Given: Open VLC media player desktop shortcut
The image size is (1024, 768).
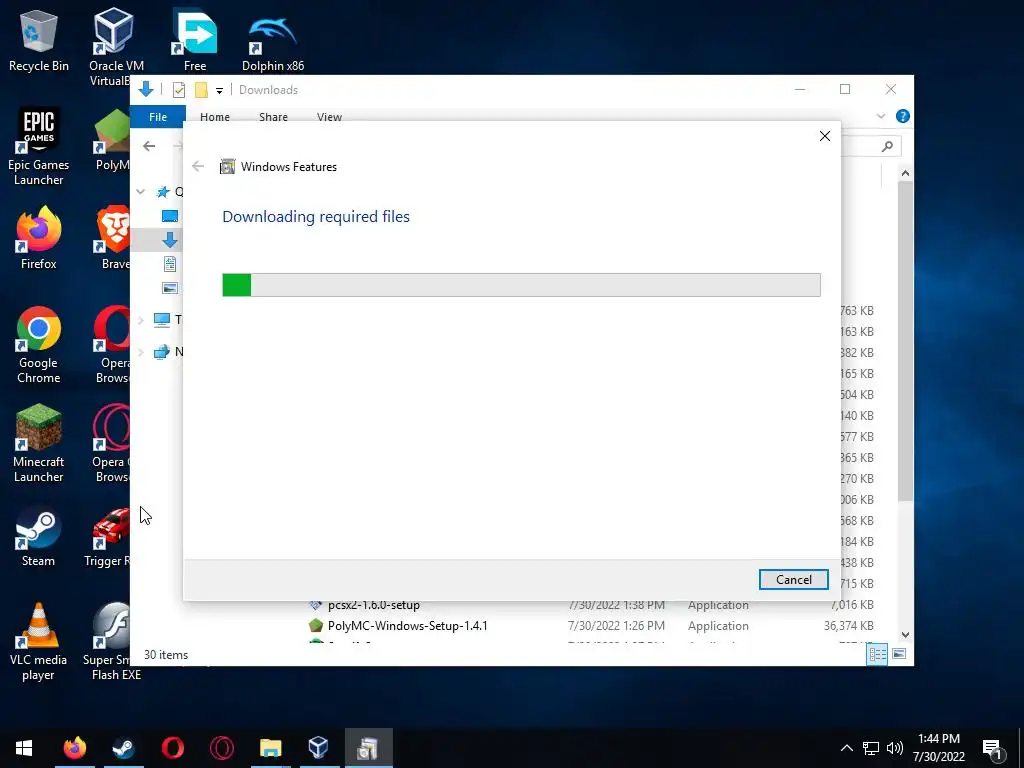Looking at the screenshot, I should [39, 642].
